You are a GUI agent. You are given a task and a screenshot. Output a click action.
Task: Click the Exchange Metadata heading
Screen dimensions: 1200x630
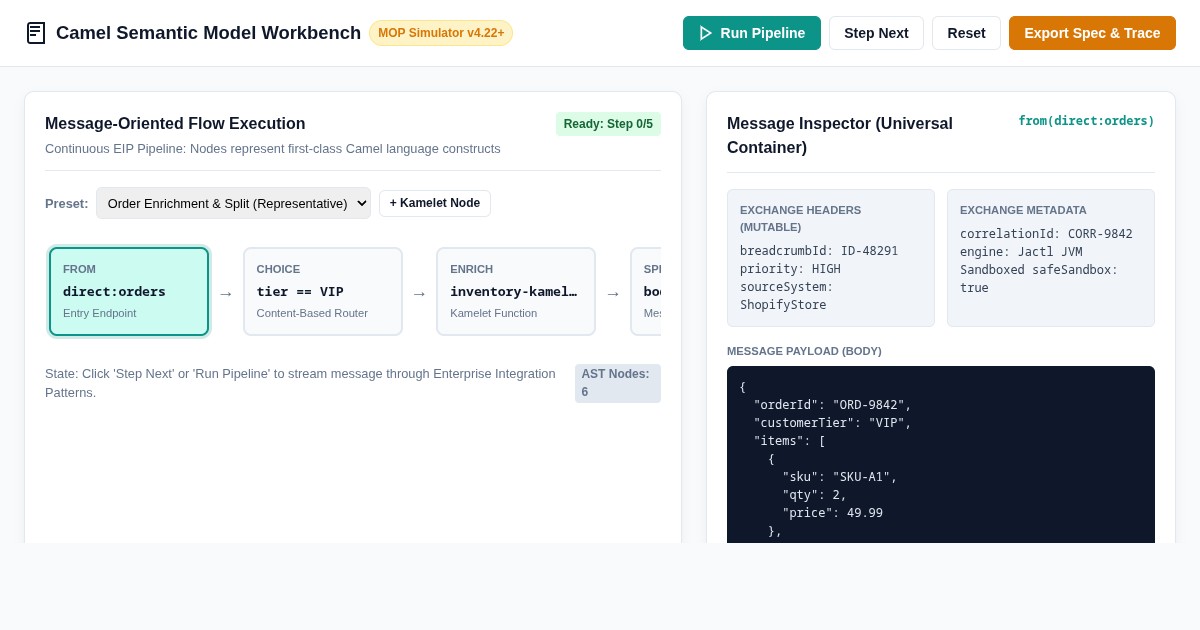click(x=1023, y=210)
